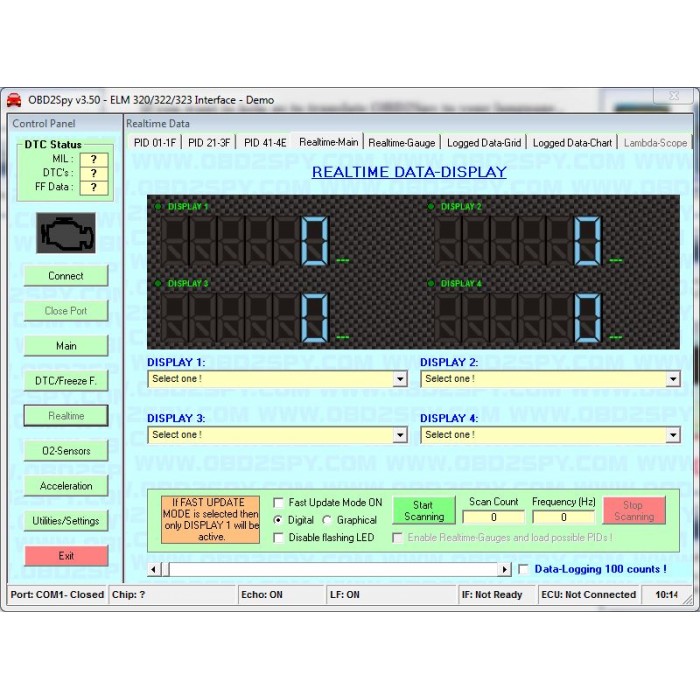Switch to the Realtime-Gauge tab
Screen dimensions: 700x700
pyautogui.click(x=401, y=143)
